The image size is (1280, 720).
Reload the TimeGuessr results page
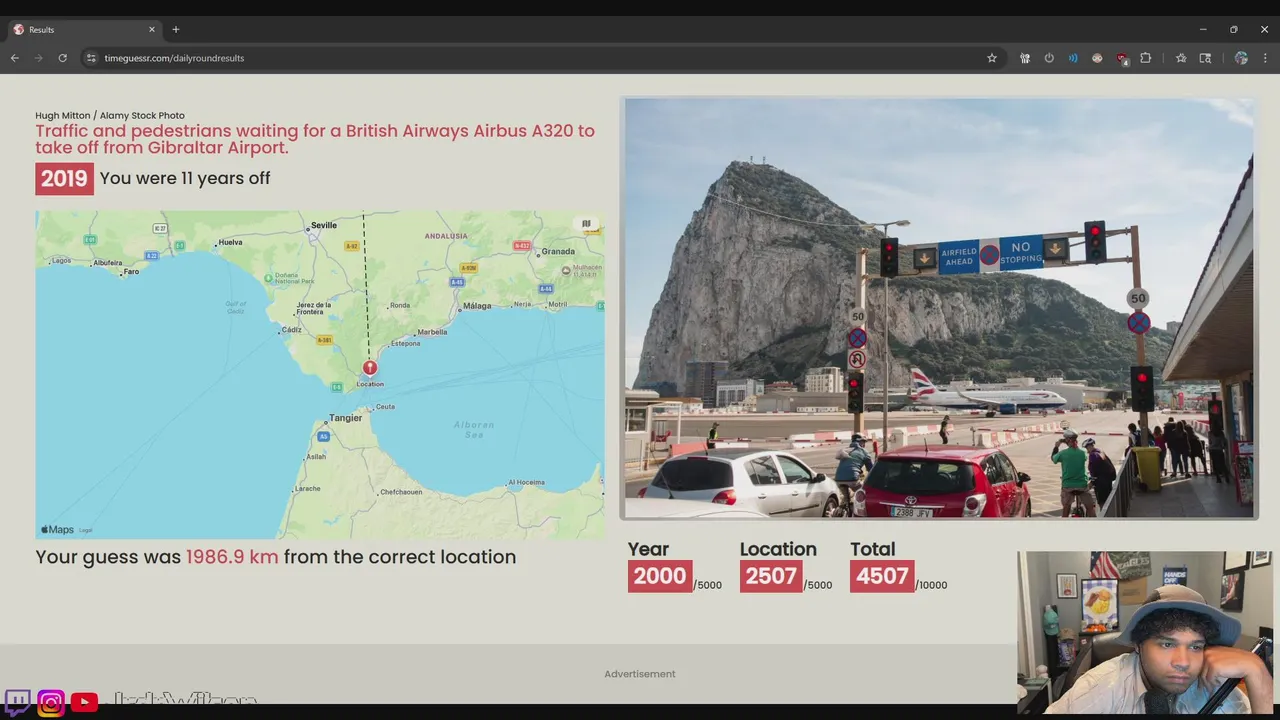(62, 58)
